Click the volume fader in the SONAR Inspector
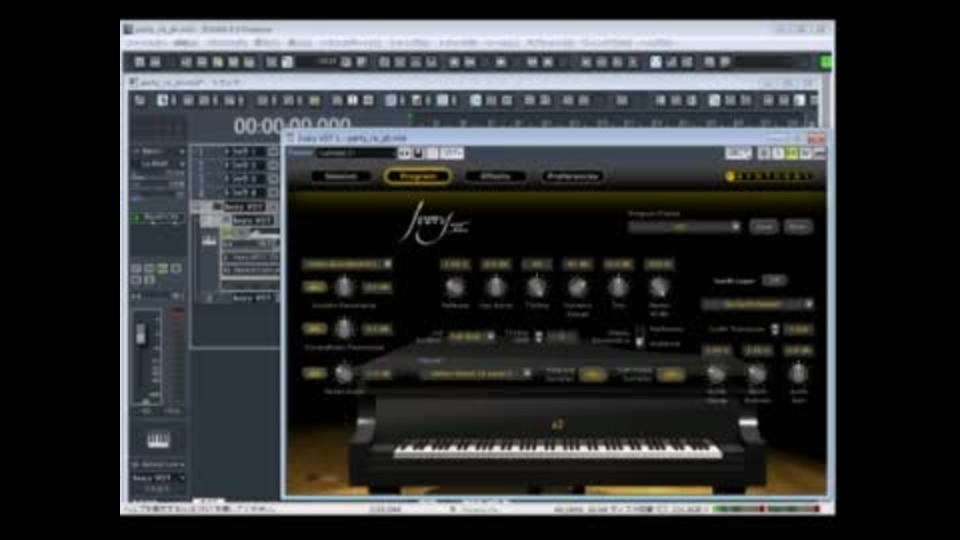Screen dimensions: 960x540 click(141, 335)
